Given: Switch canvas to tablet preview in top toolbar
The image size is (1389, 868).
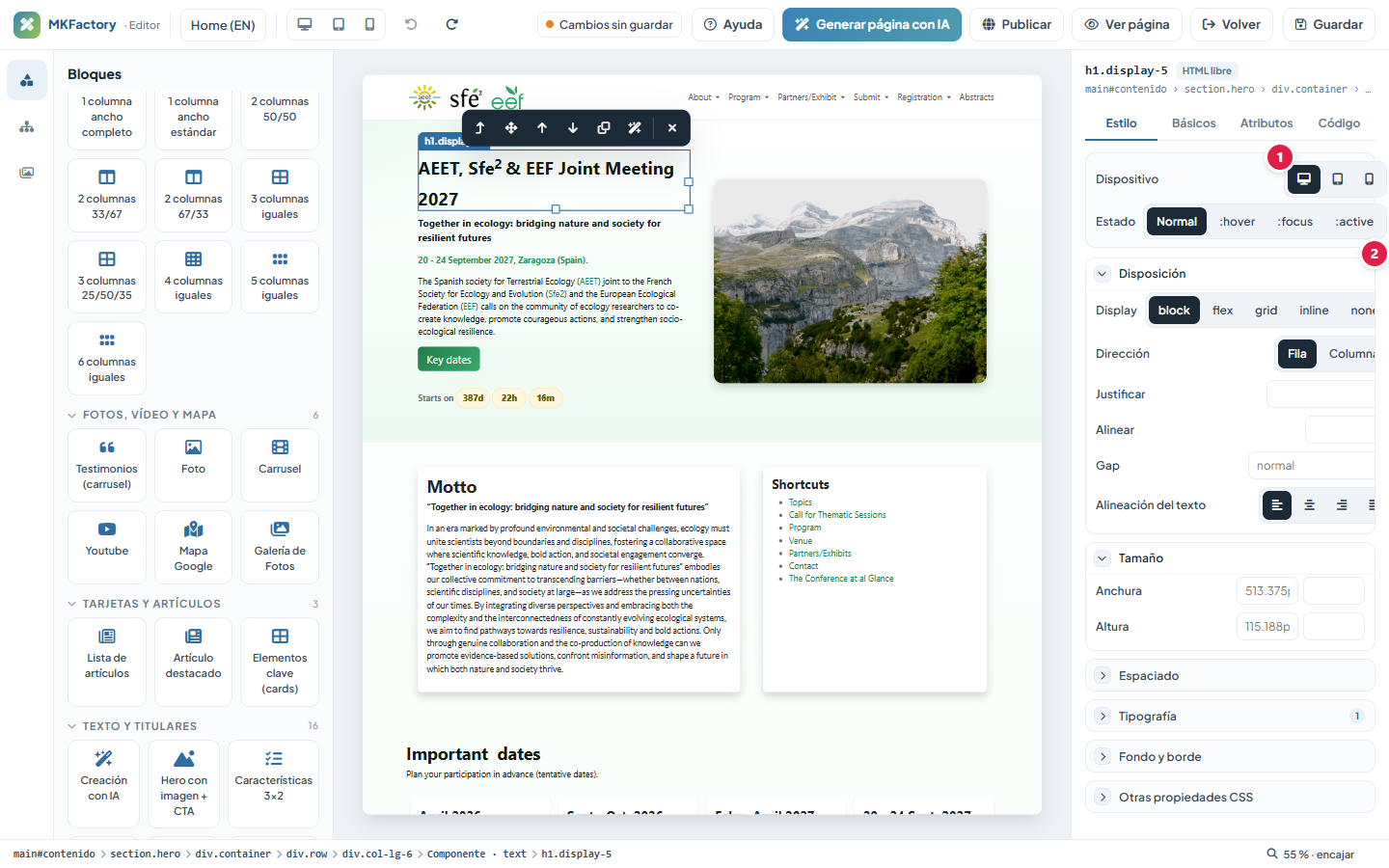Looking at the screenshot, I should point(339,24).
